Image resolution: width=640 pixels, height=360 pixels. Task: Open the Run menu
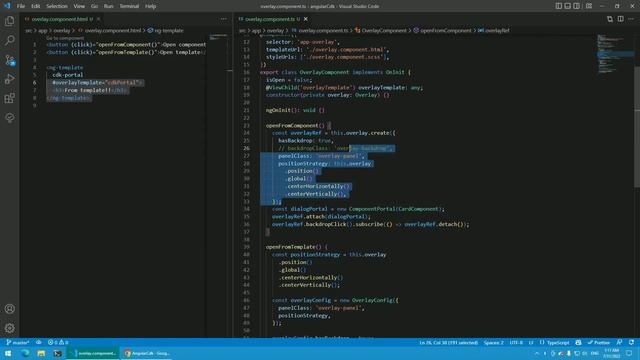point(108,6)
